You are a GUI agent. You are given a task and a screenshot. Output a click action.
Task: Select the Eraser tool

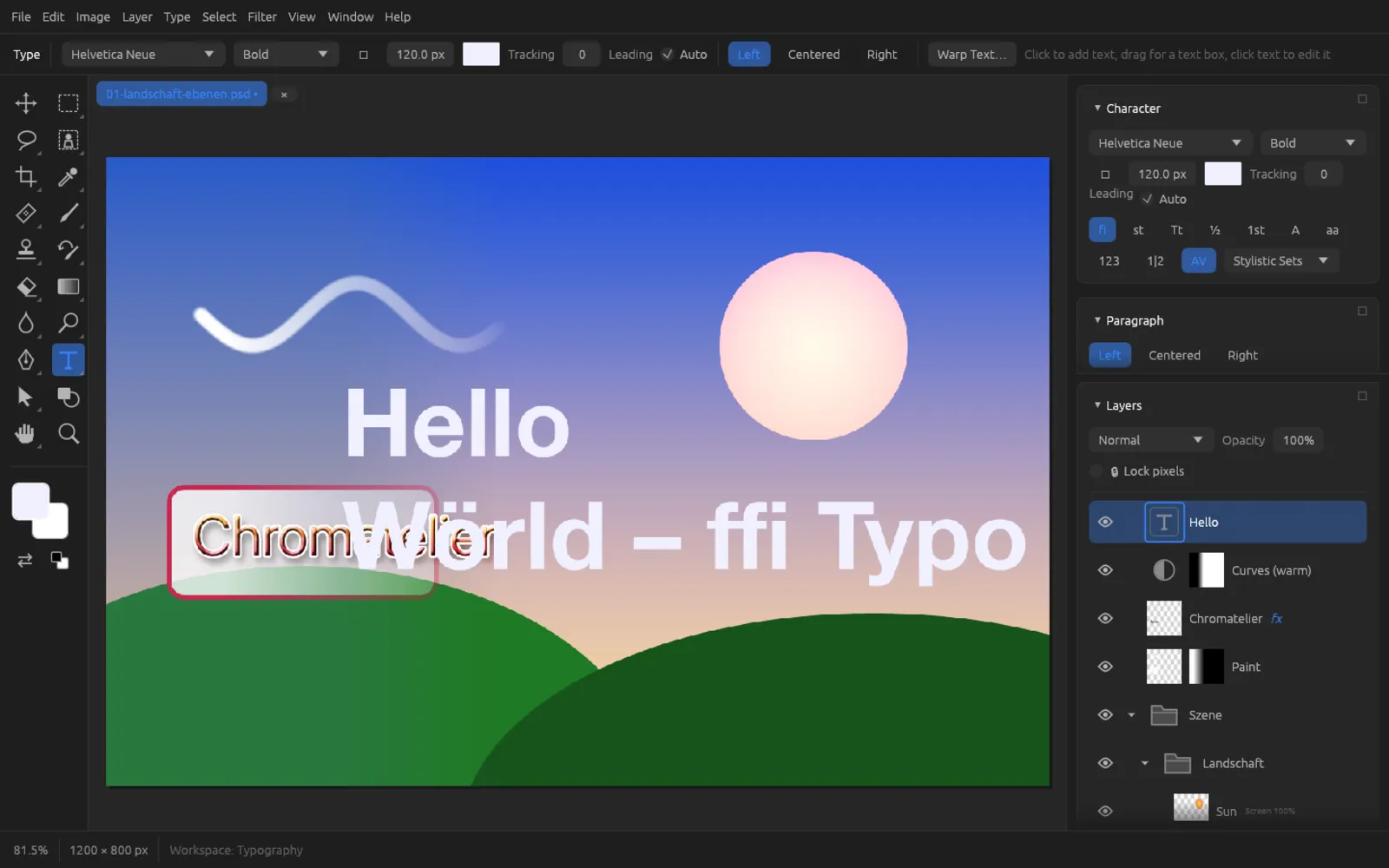click(26, 287)
